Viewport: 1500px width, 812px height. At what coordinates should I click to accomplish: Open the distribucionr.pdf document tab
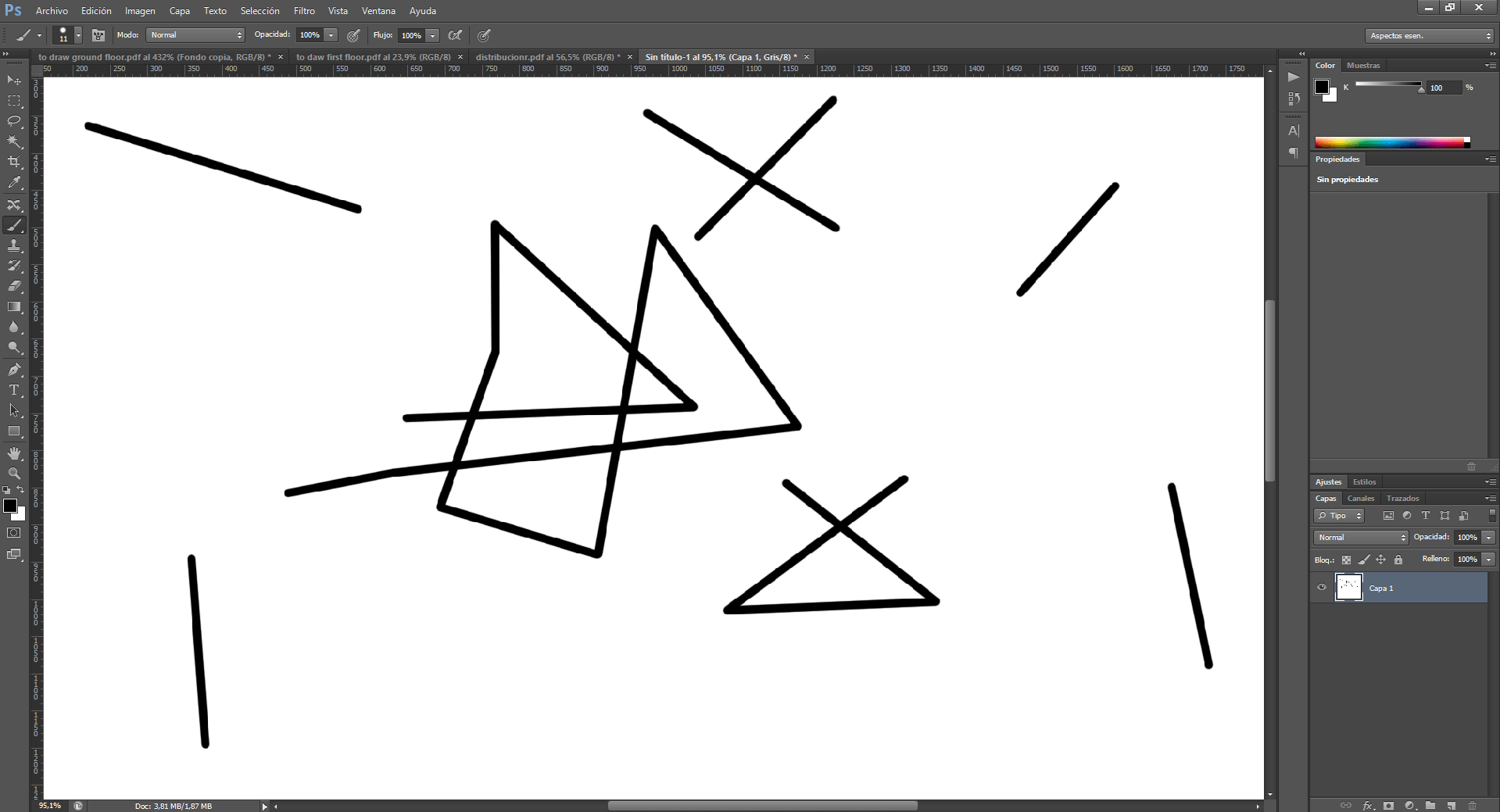[x=547, y=57]
